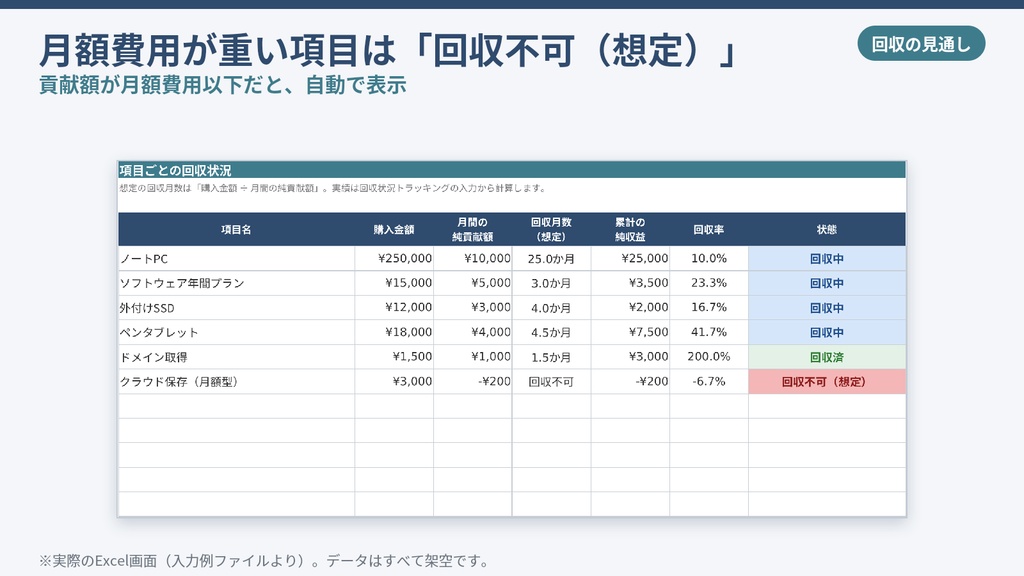Click the 4.0か月 payback cell
The height and width of the screenshot is (576, 1024).
pyautogui.click(x=551, y=308)
